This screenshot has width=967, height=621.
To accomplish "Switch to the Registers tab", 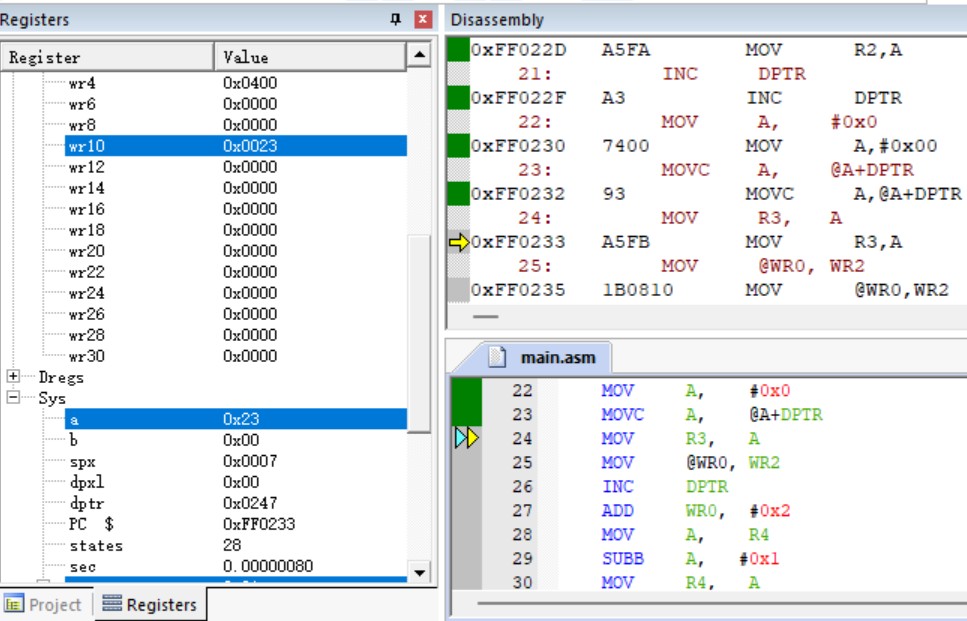I will (x=150, y=604).
